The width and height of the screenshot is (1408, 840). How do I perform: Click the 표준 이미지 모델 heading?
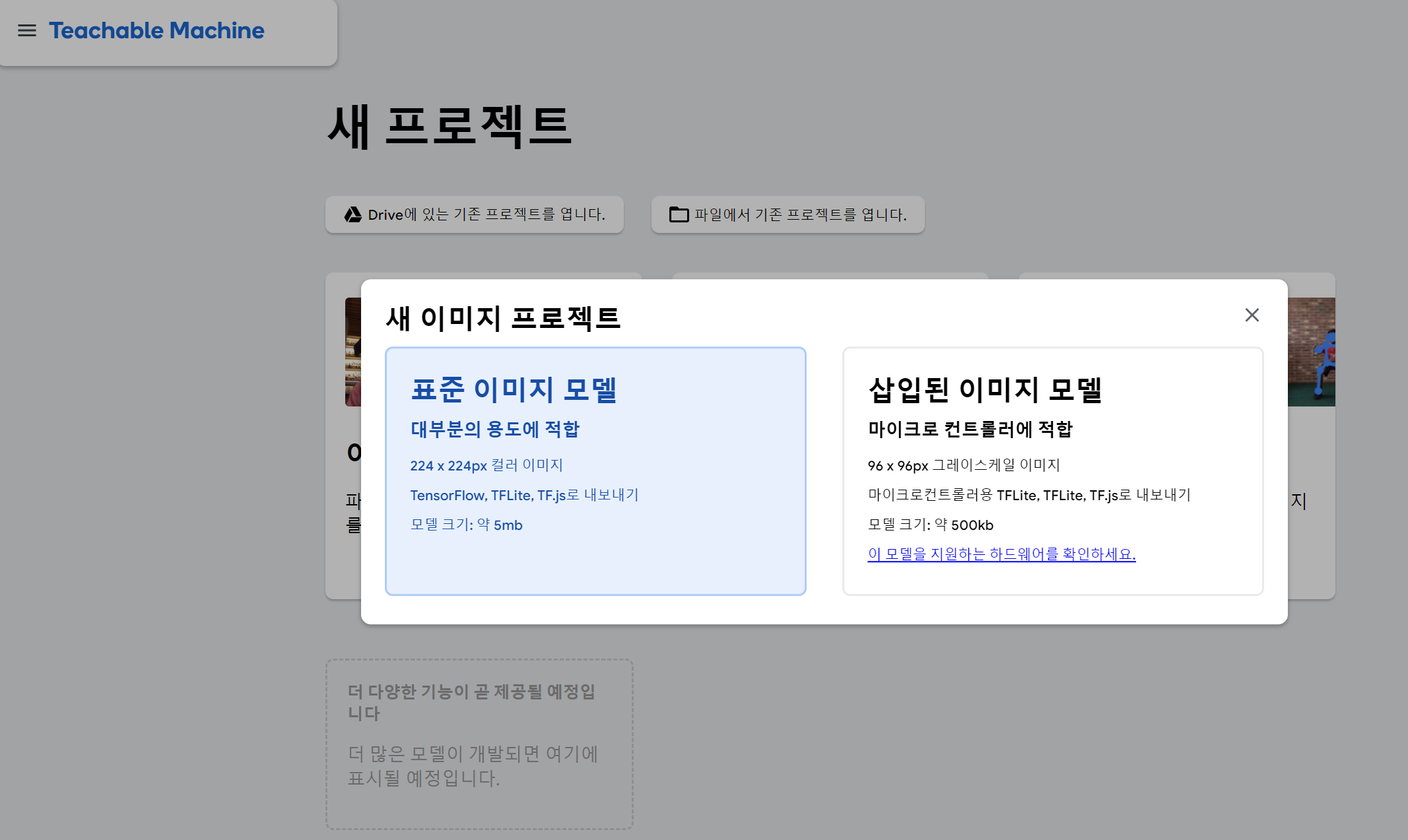[x=514, y=389]
